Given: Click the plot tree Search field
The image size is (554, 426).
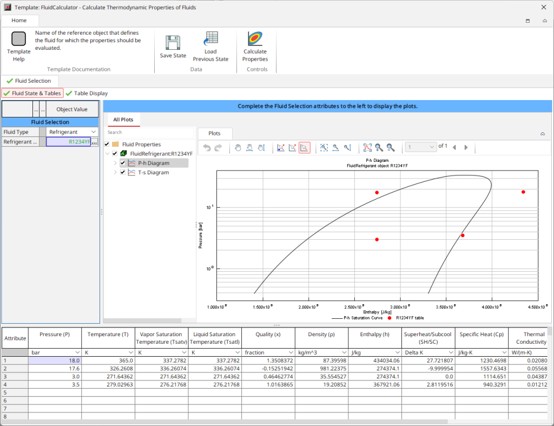Looking at the screenshot, I should point(150,132).
